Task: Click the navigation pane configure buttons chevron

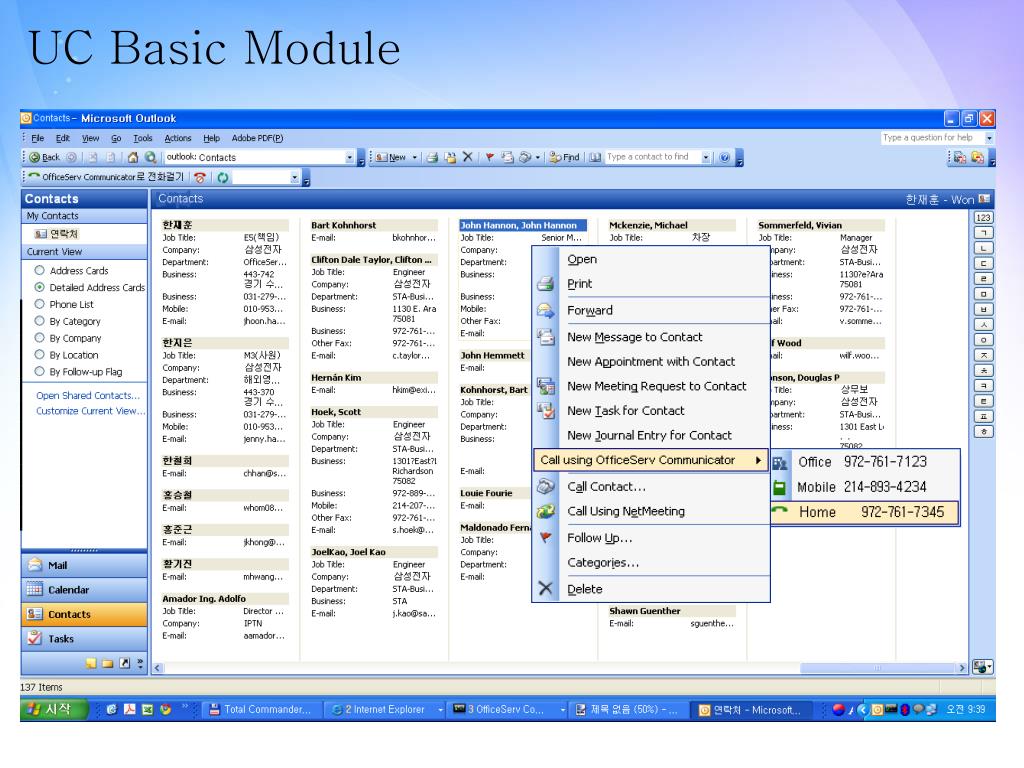Action: coord(140,664)
